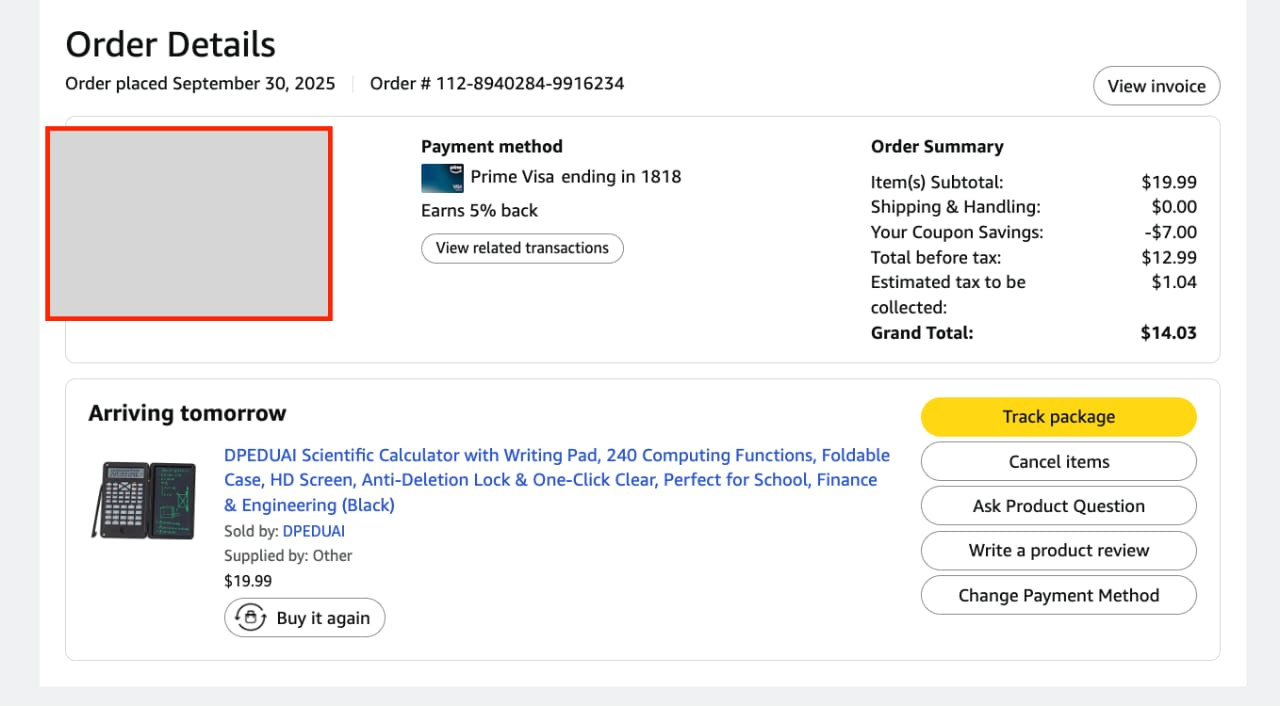Click the Order Summary heading
The image size is (1280, 706).
(937, 146)
